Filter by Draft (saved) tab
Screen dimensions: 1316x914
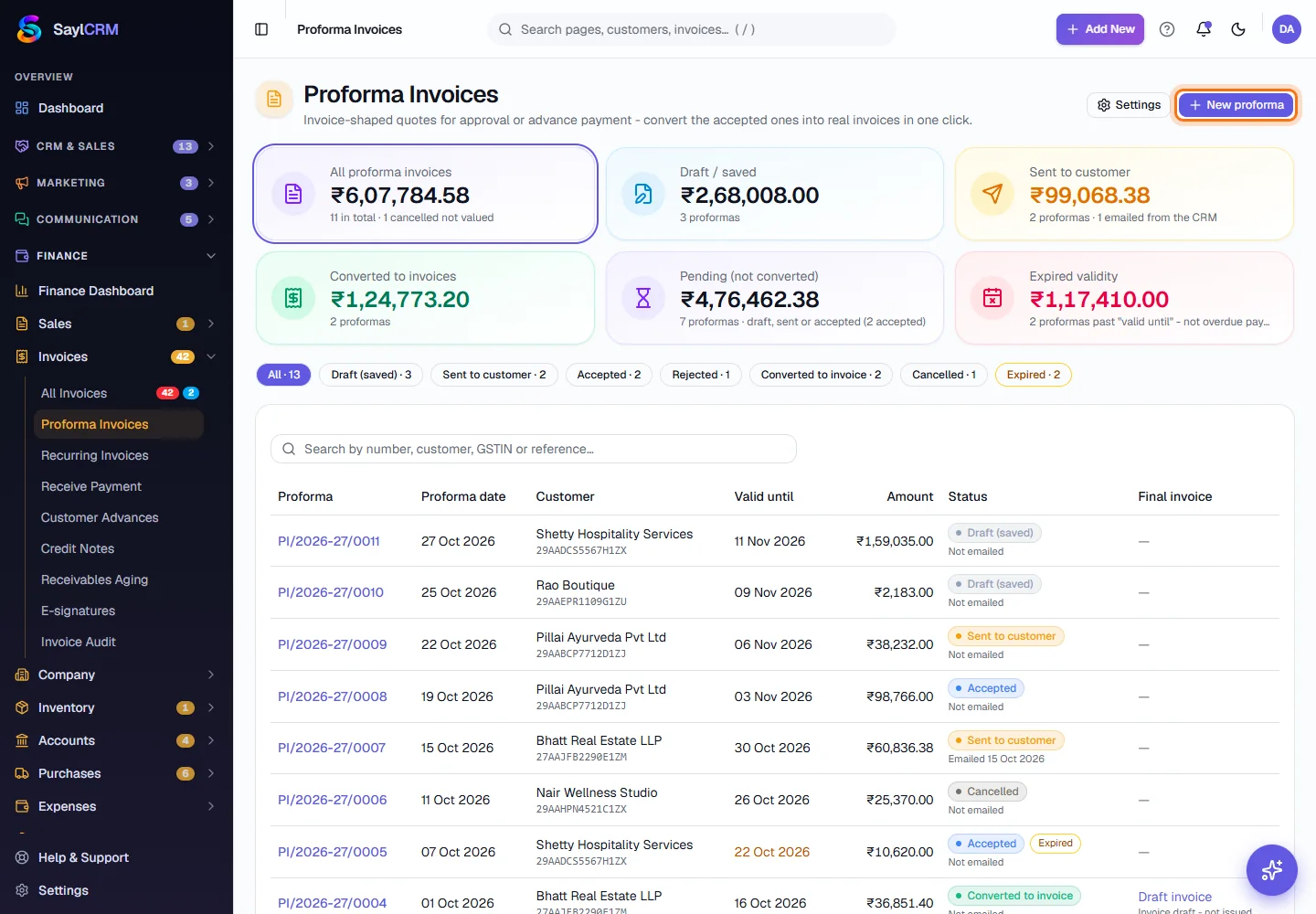tap(371, 375)
